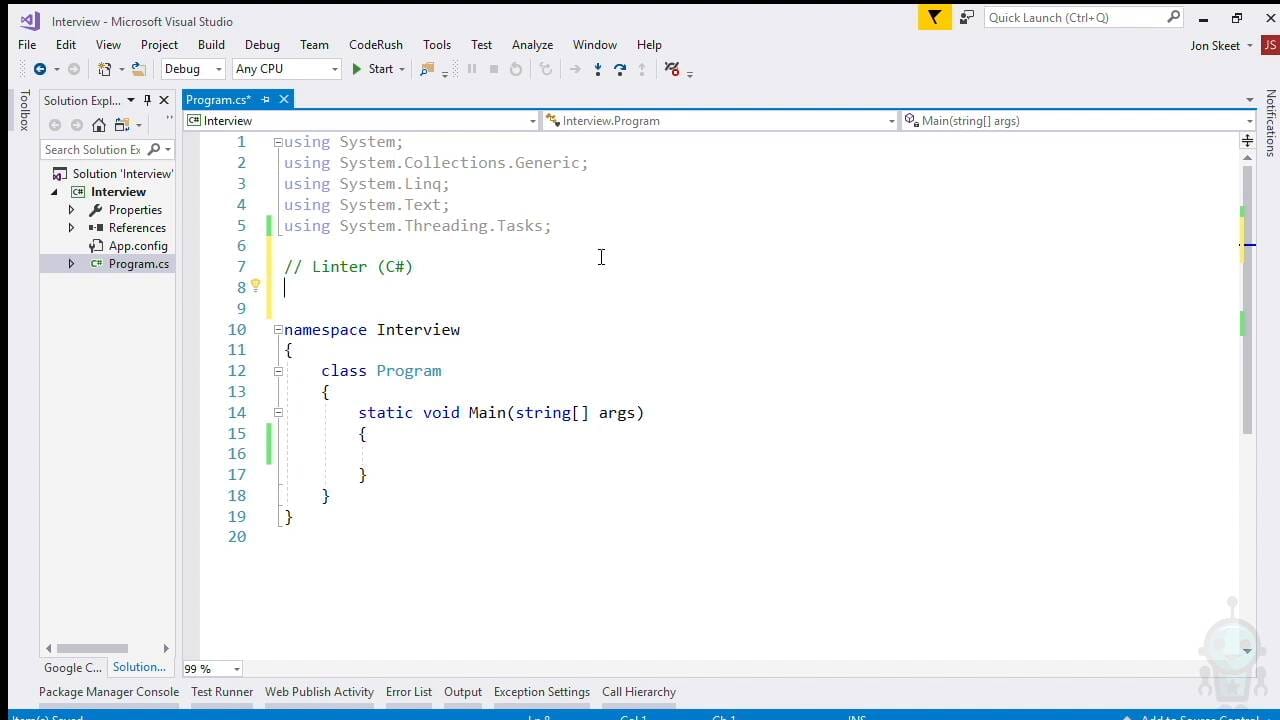Image resolution: width=1280 pixels, height=720 pixels.
Task: Toggle auto-hide pin on Solution Explorer
Action: click(145, 100)
